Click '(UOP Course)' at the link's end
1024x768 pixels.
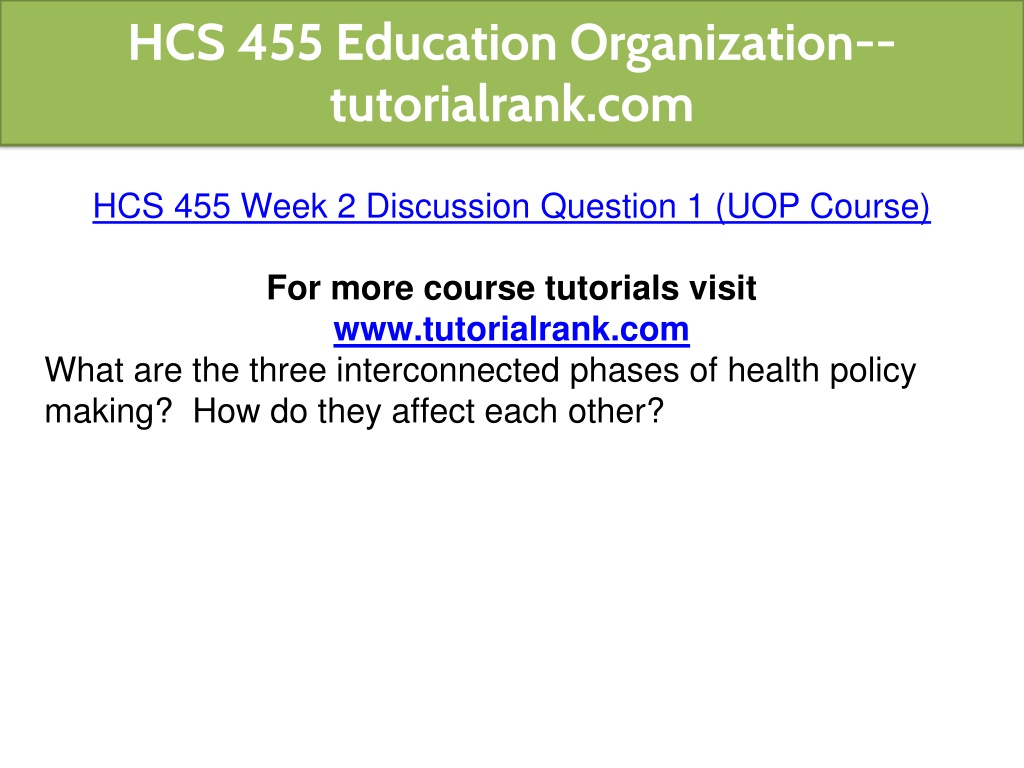click(823, 207)
